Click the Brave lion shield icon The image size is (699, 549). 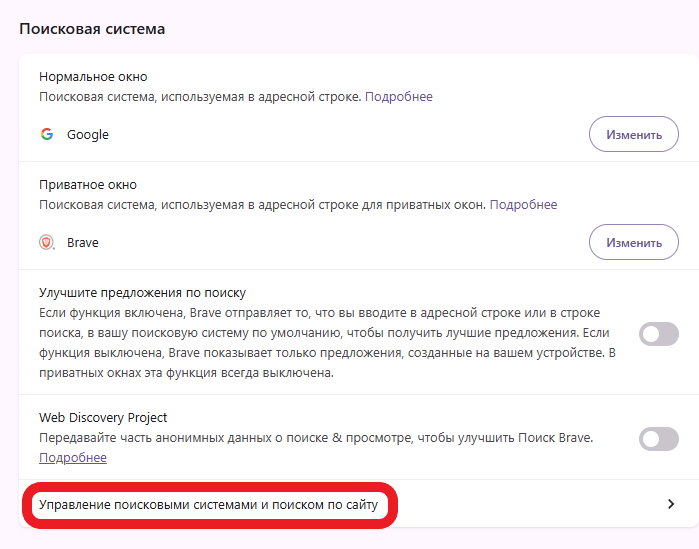point(46,242)
